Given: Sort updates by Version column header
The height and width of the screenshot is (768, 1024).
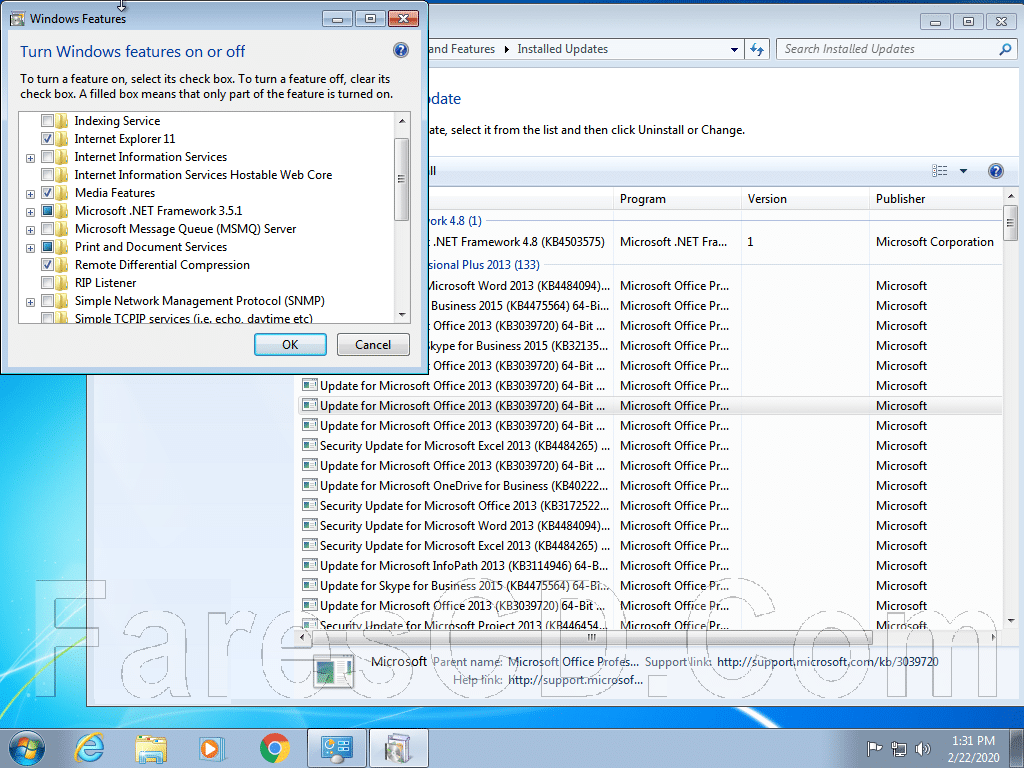Looking at the screenshot, I should tap(805, 199).
